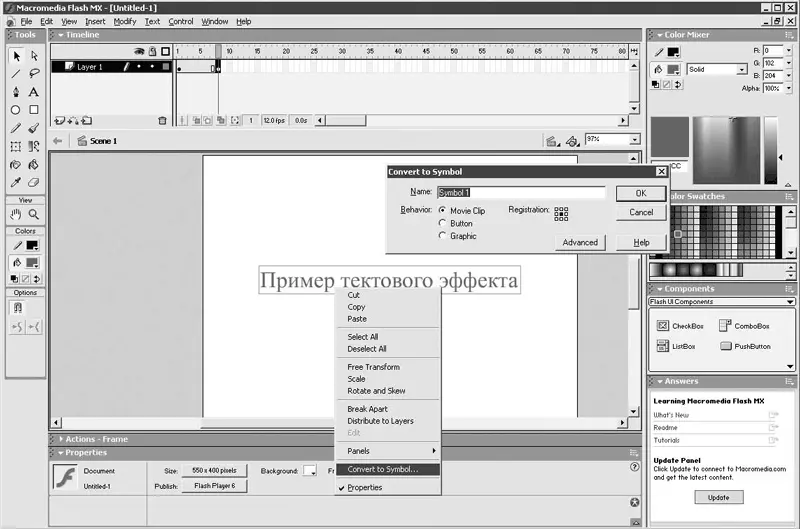Click the Update button in Answers
This screenshot has height=529, width=800.
[718, 497]
